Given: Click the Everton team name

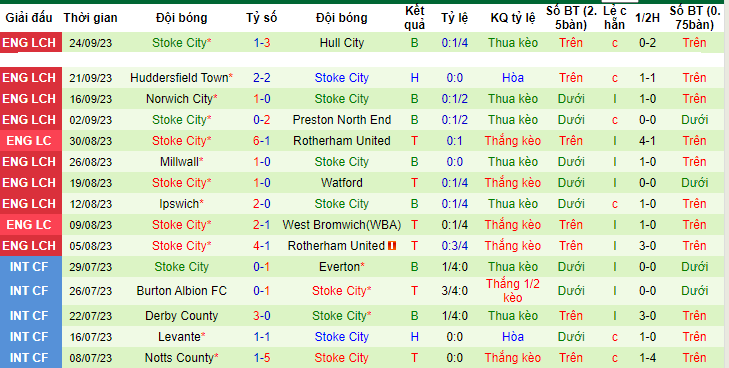Looking at the screenshot, I should (x=339, y=267).
